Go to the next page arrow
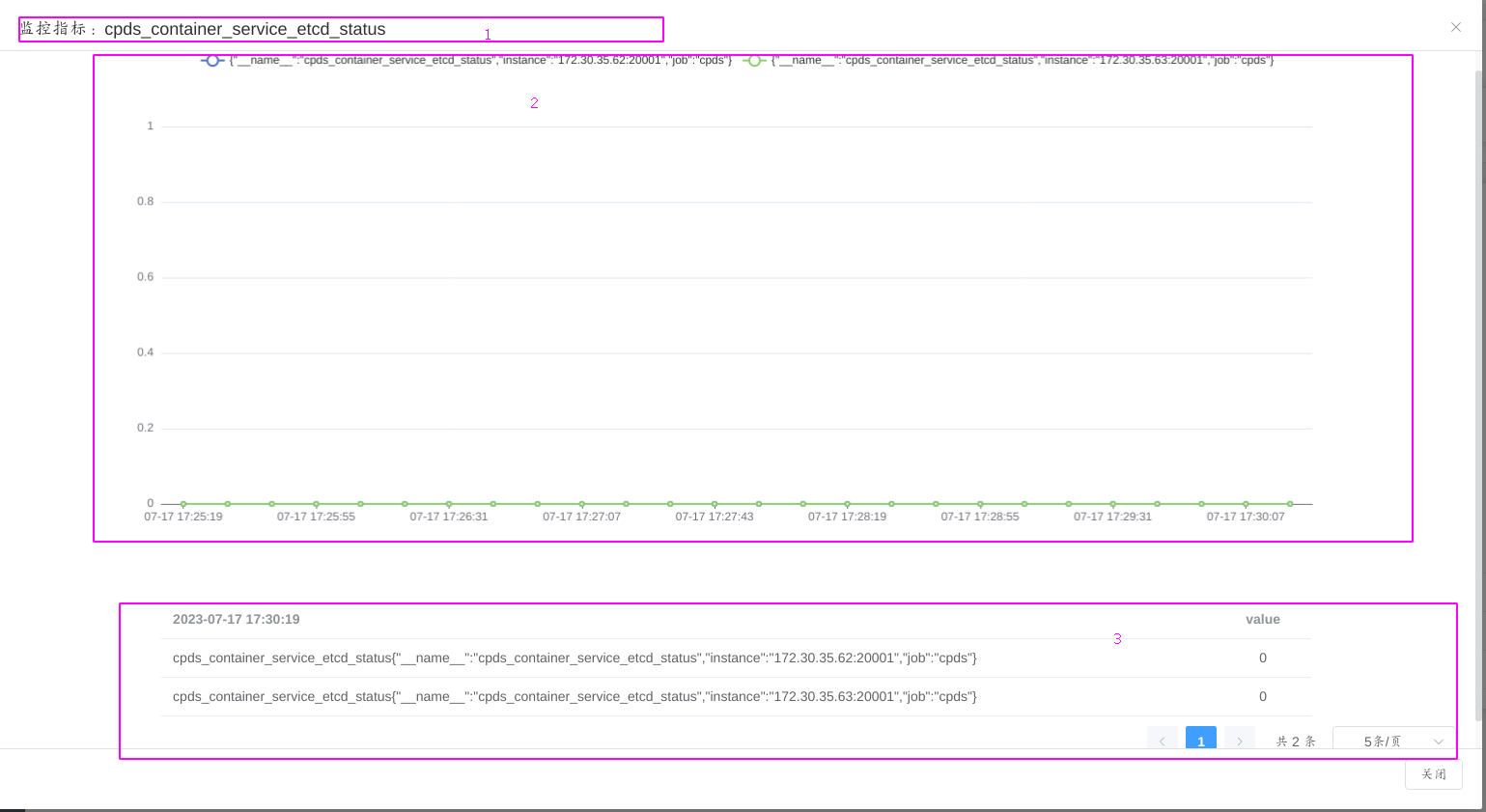This screenshot has width=1486, height=812. point(1239,741)
